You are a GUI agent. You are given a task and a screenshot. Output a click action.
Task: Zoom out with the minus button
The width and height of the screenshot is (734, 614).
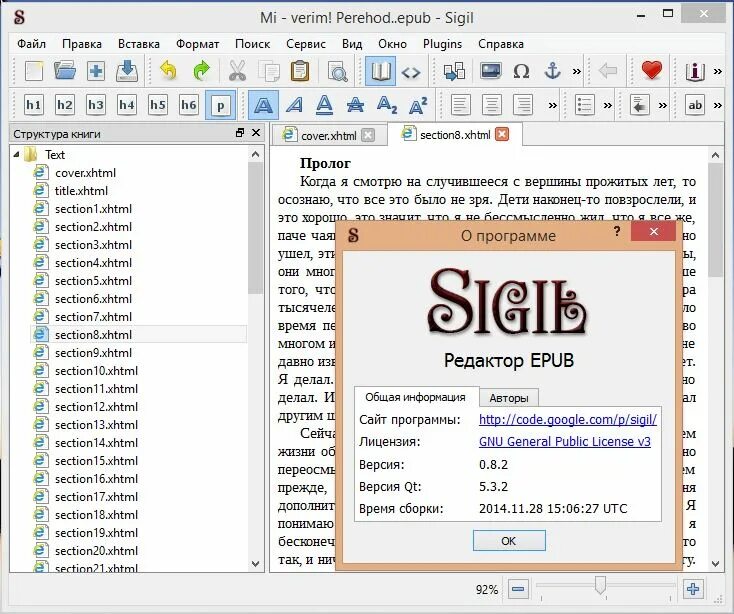tap(518, 589)
